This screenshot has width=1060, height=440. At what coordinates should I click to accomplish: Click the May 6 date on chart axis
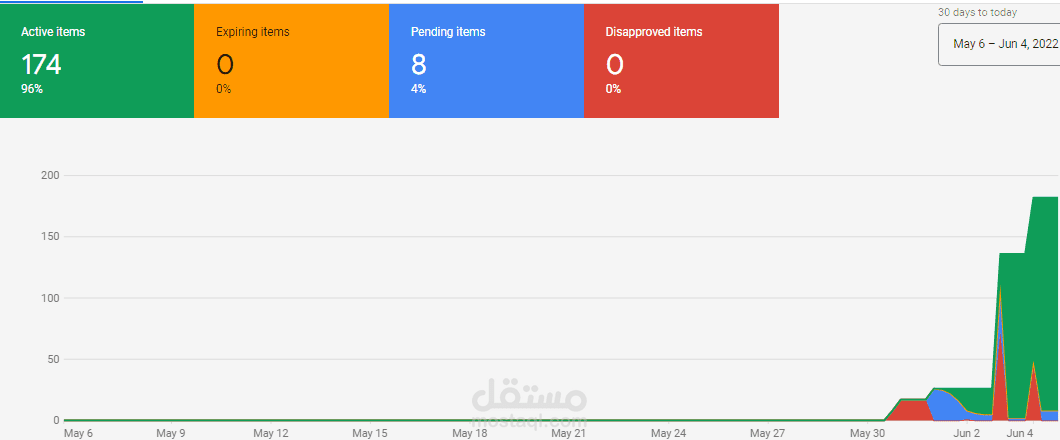click(x=78, y=433)
